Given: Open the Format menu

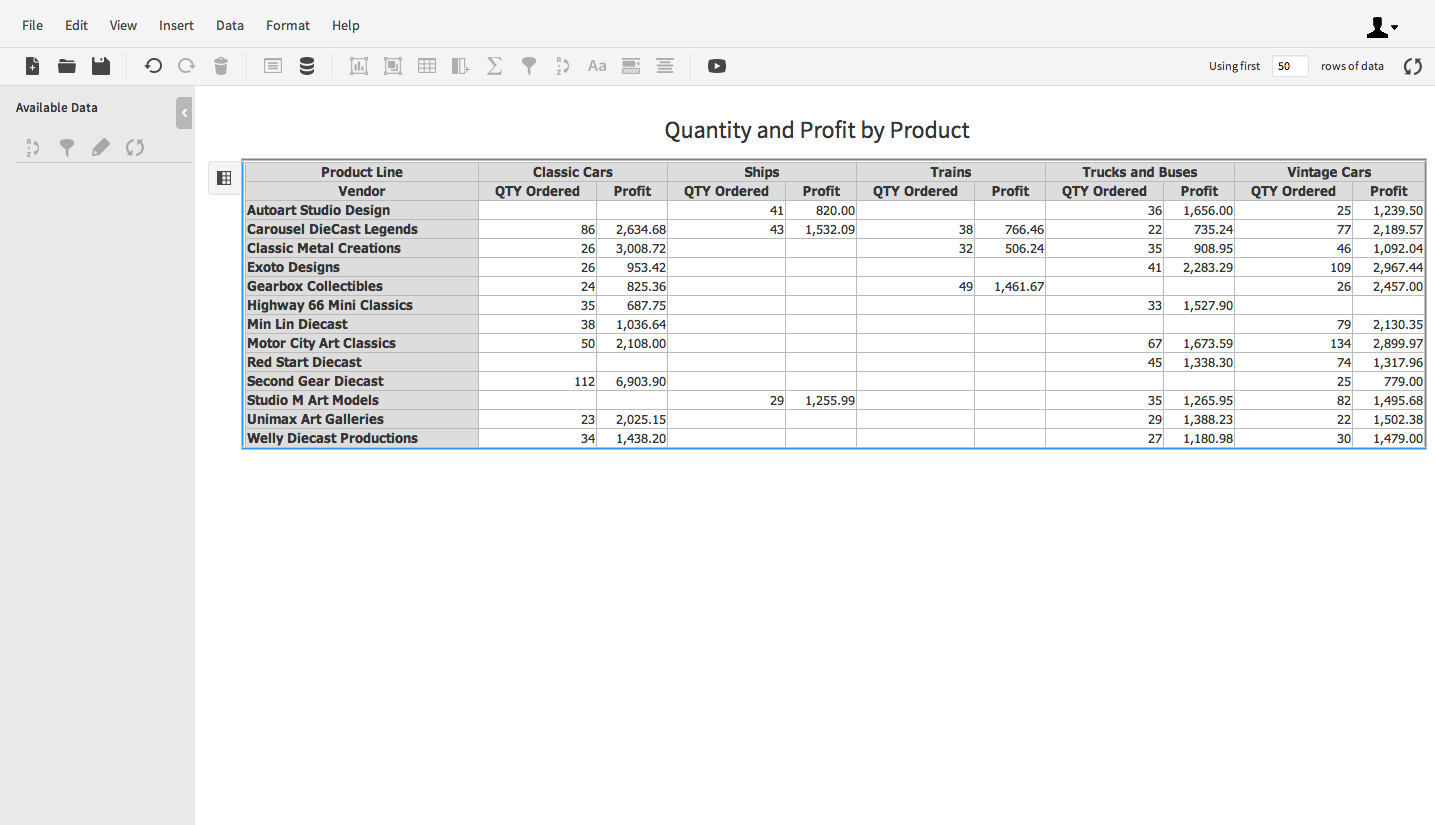Looking at the screenshot, I should pyautogui.click(x=288, y=25).
